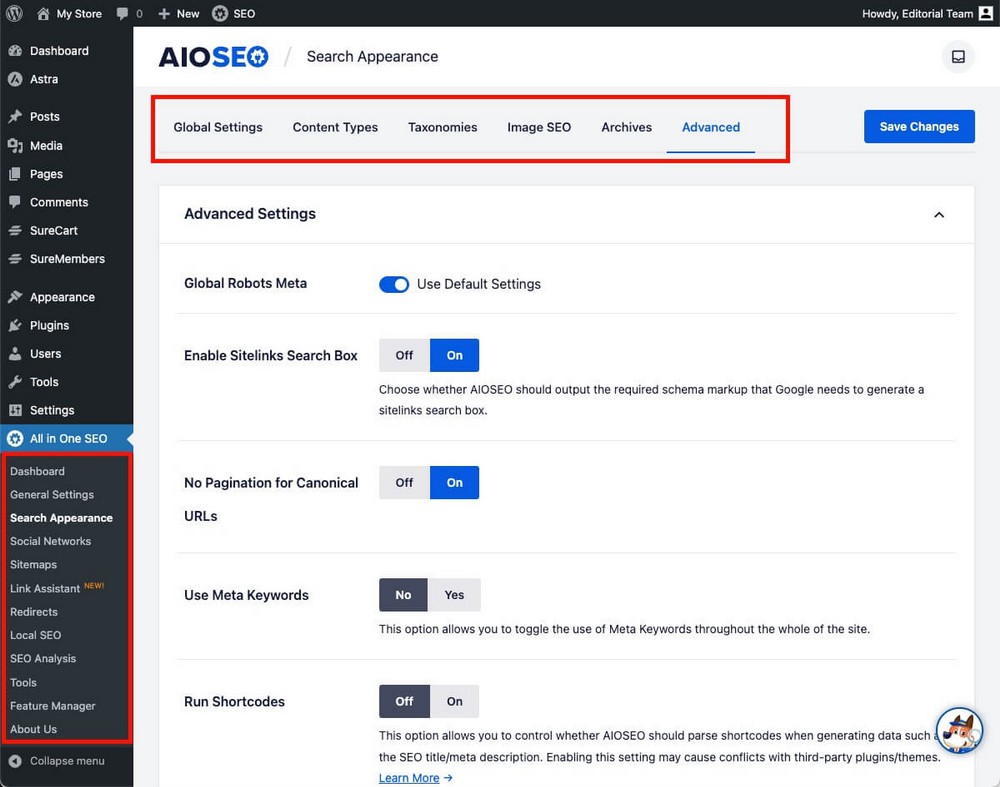1000x787 pixels.
Task: Open SEO Analysis submenu item
Action: click(43, 658)
